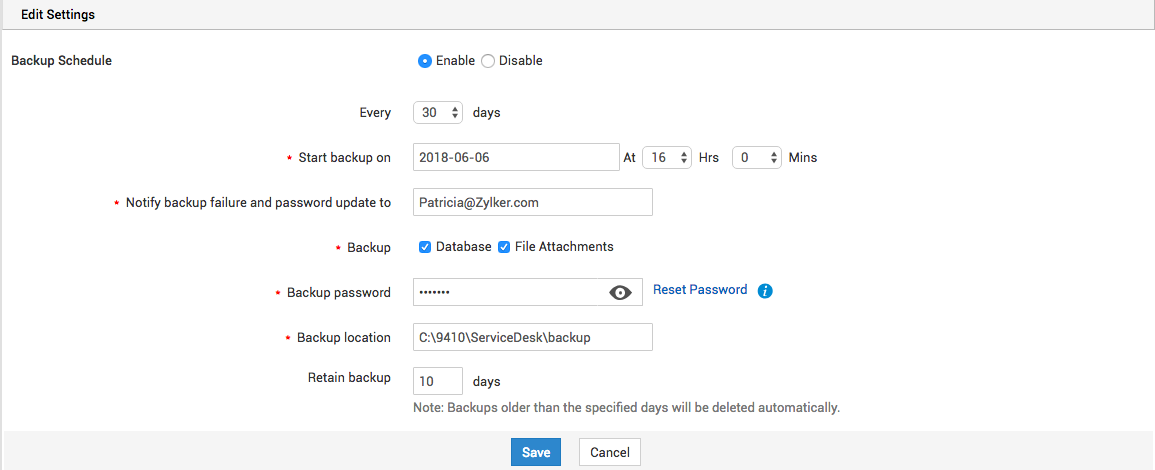The width and height of the screenshot is (1155, 470).
Task: Click the Reset Password link
Action: click(x=701, y=290)
